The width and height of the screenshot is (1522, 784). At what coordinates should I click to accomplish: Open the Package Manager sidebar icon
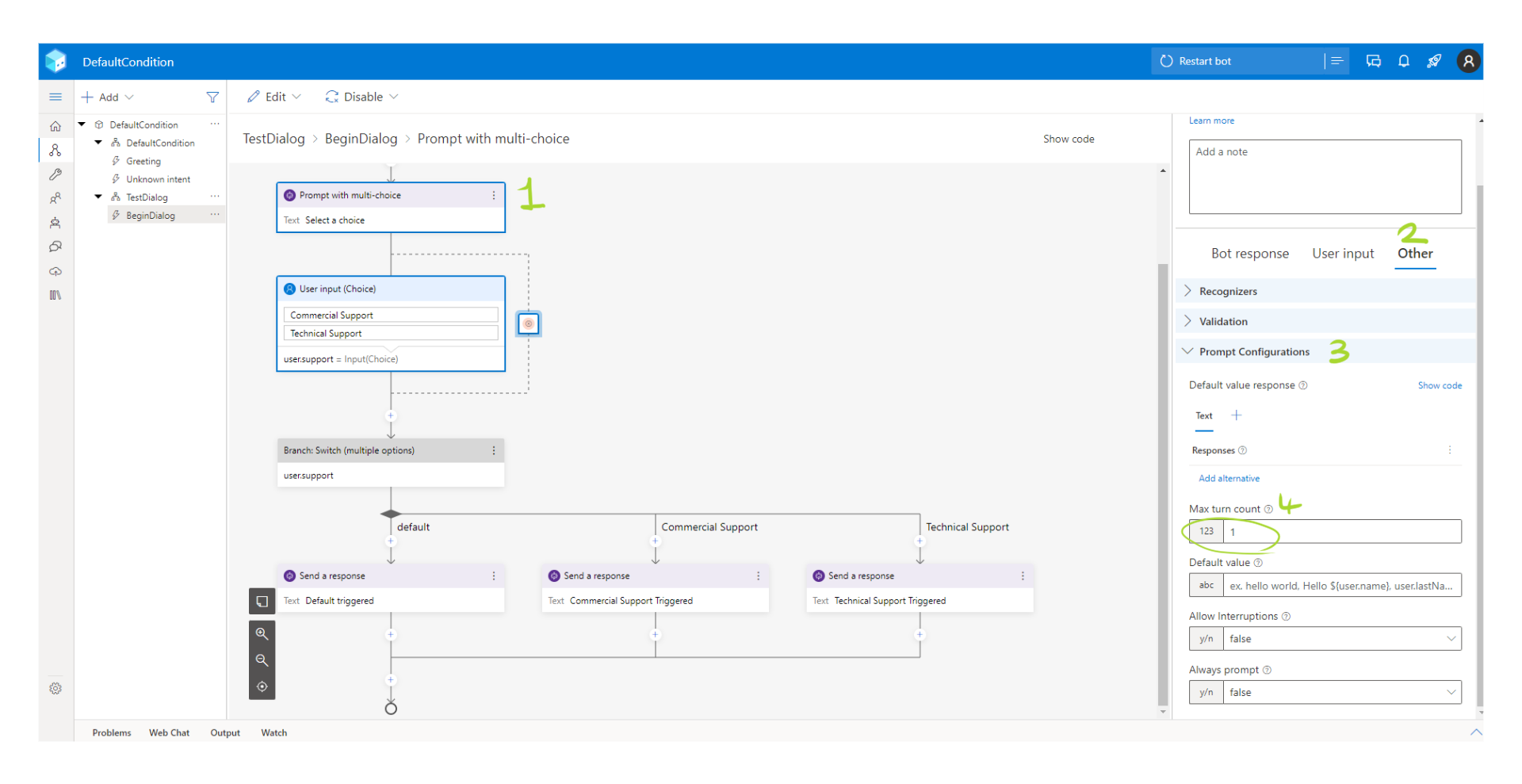[55, 295]
